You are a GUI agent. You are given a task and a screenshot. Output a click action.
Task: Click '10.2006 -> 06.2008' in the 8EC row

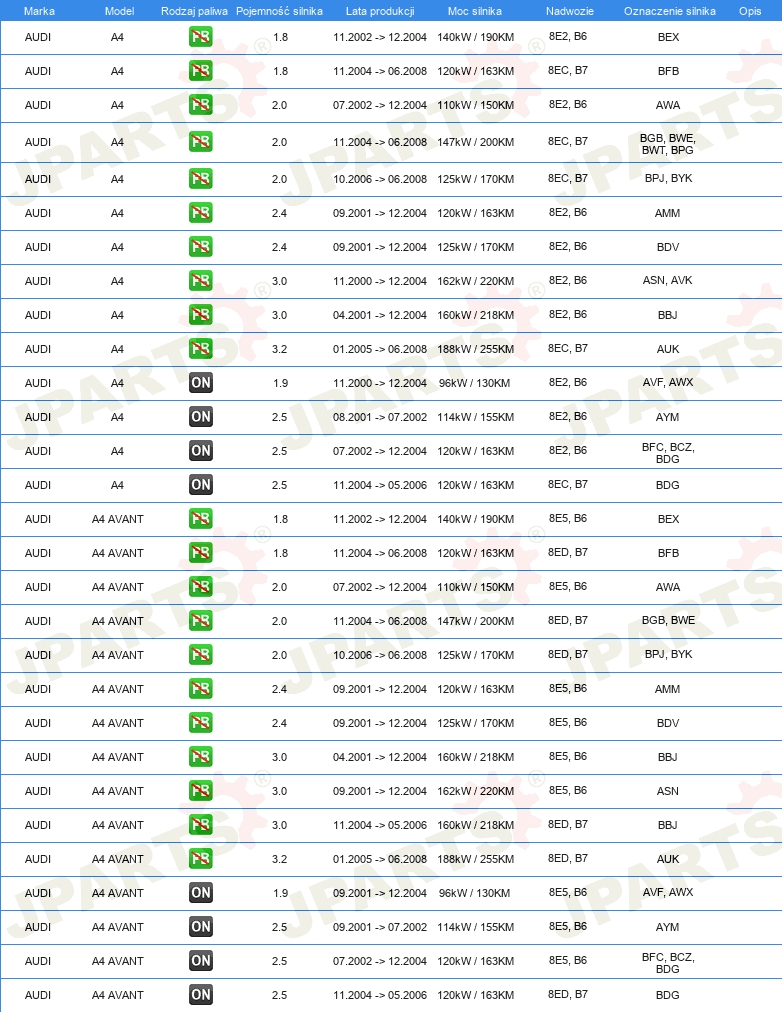pos(380,179)
